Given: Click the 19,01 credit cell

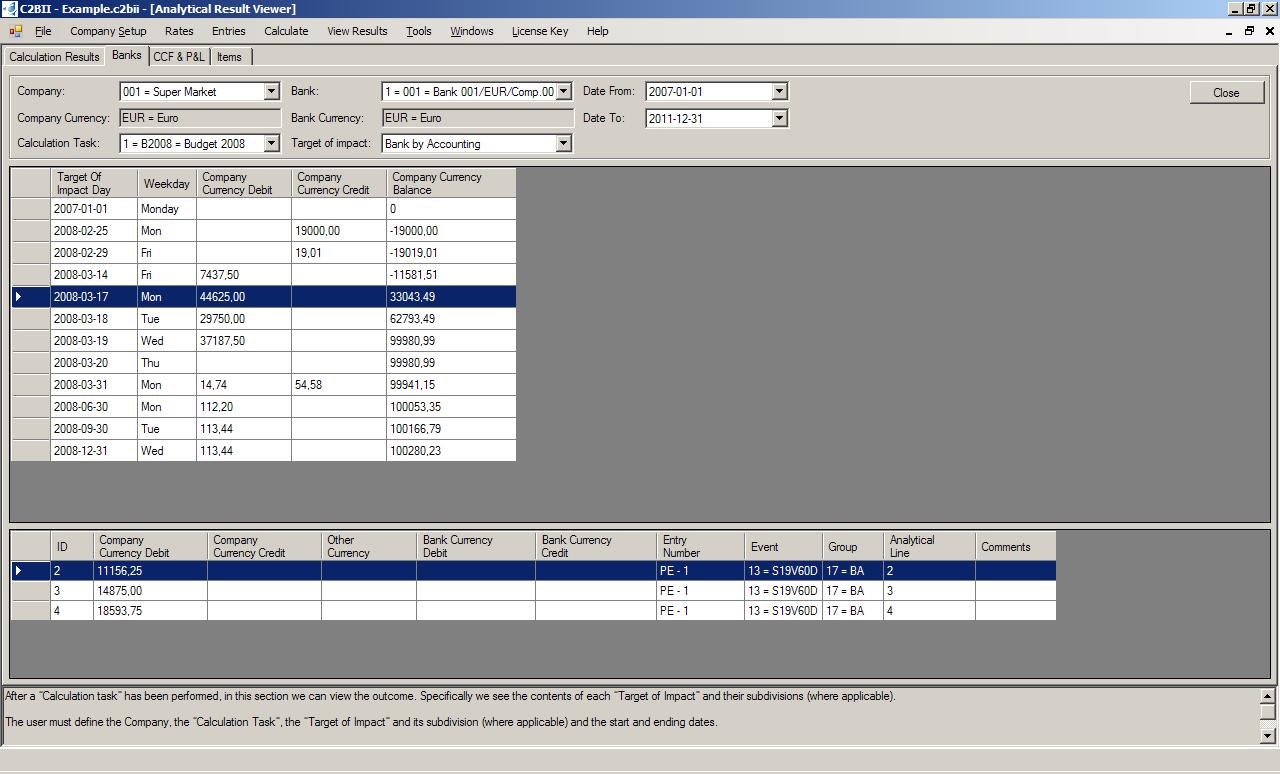Looking at the screenshot, I should point(339,253).
